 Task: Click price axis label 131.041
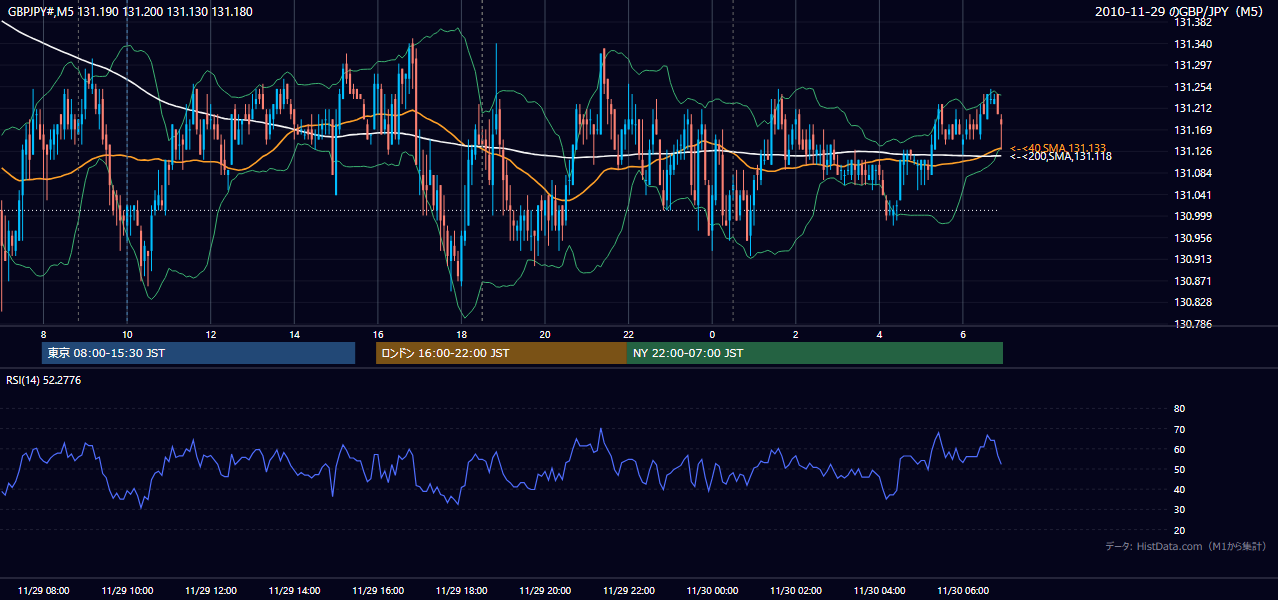(1193, 195)
